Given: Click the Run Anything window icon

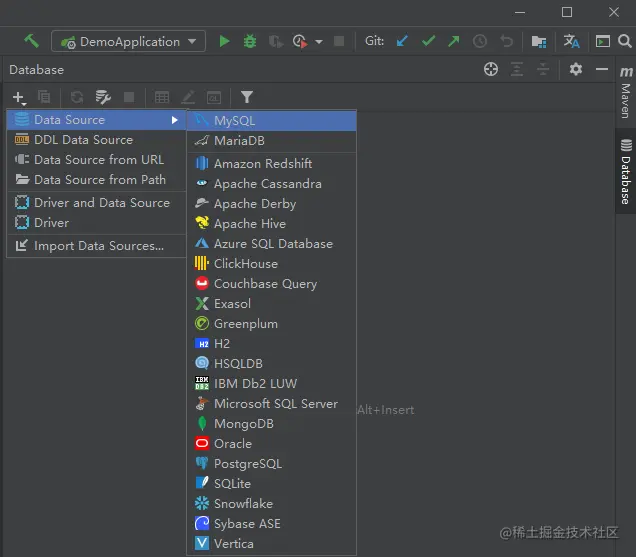Looking at the screenshot, I should [602, 41].
